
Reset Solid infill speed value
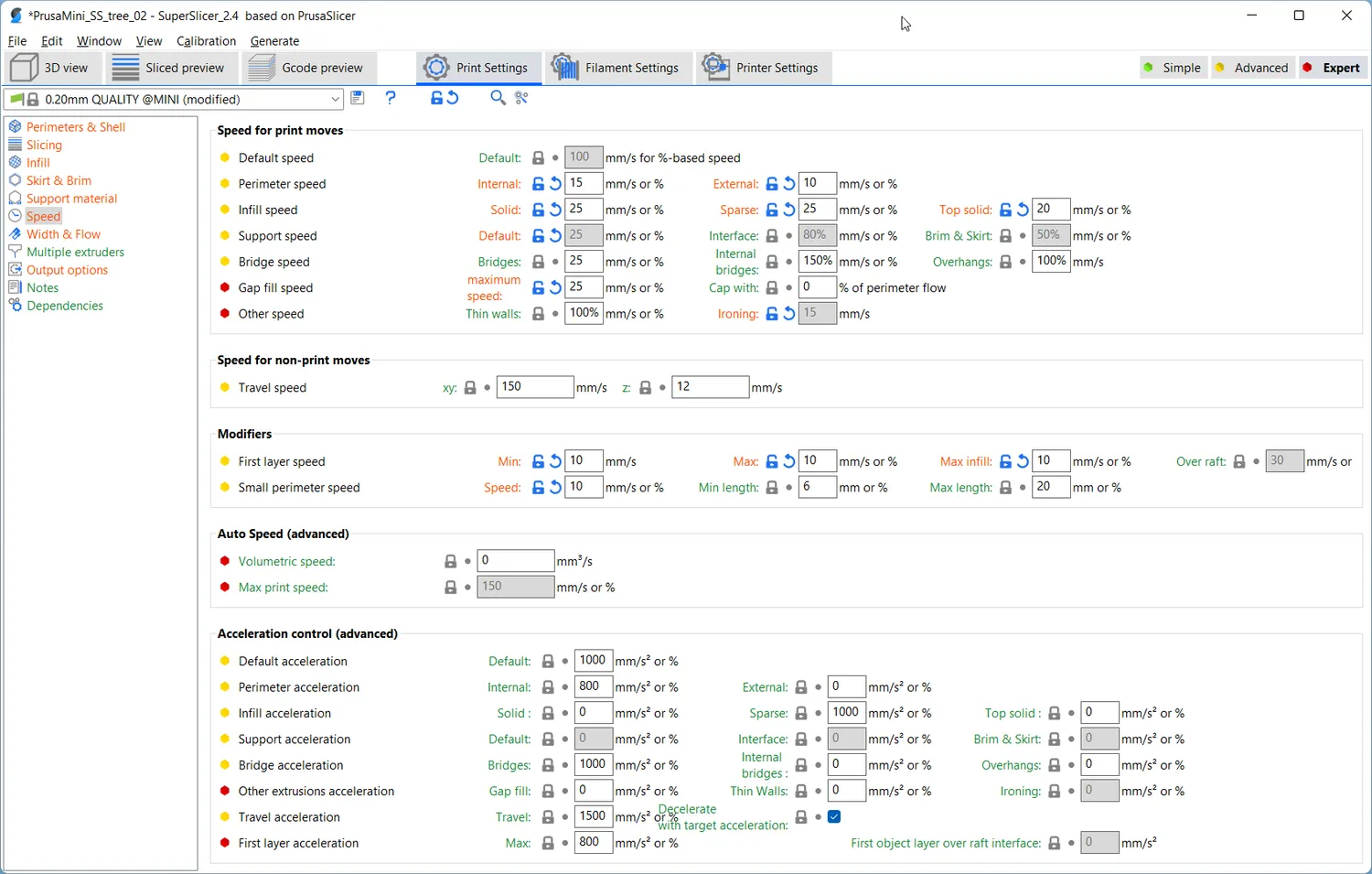pyautogui.click(x=555, y=210)
